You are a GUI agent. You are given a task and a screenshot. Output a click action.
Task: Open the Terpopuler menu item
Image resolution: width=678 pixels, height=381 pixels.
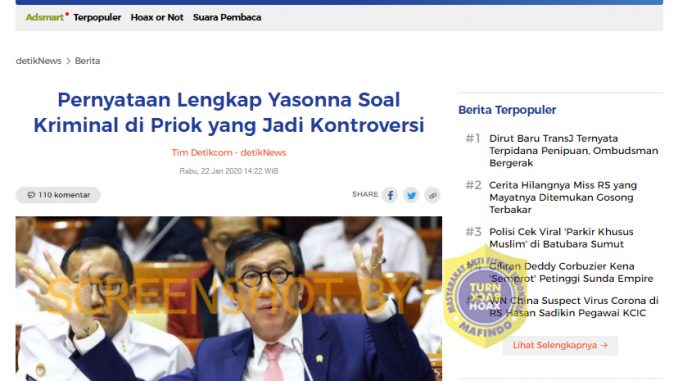[x=97, y=17]
